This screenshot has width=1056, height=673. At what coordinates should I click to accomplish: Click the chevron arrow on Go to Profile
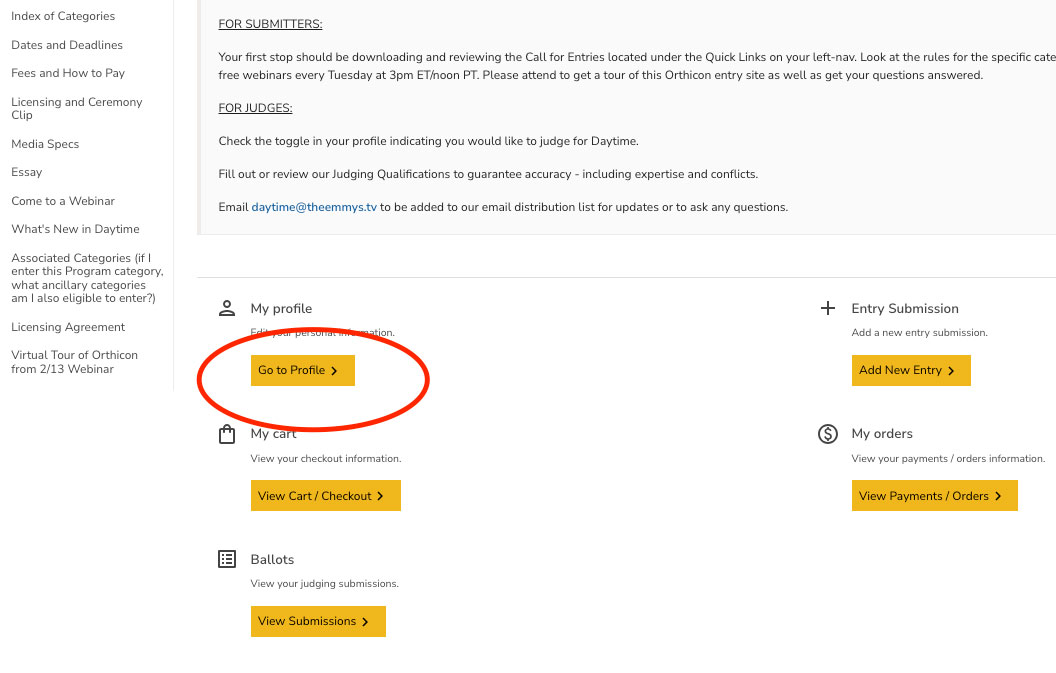(334, 371)
